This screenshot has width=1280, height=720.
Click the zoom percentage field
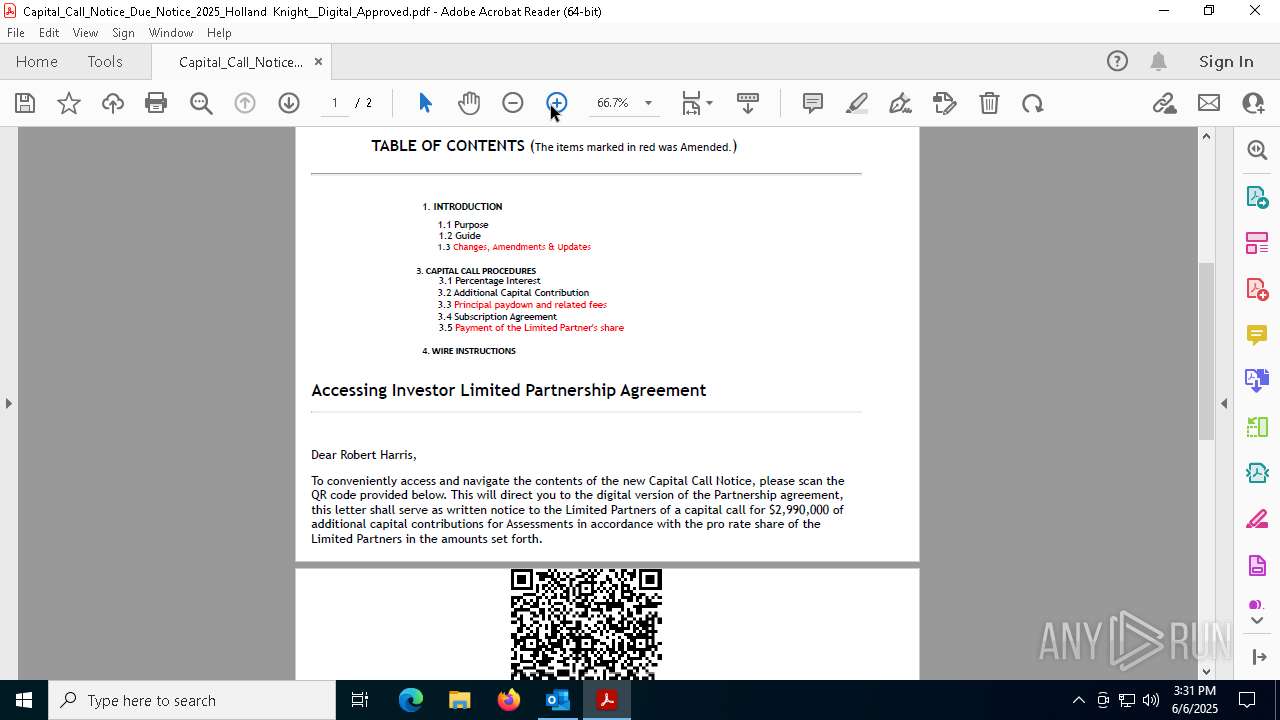coord(612,103)
